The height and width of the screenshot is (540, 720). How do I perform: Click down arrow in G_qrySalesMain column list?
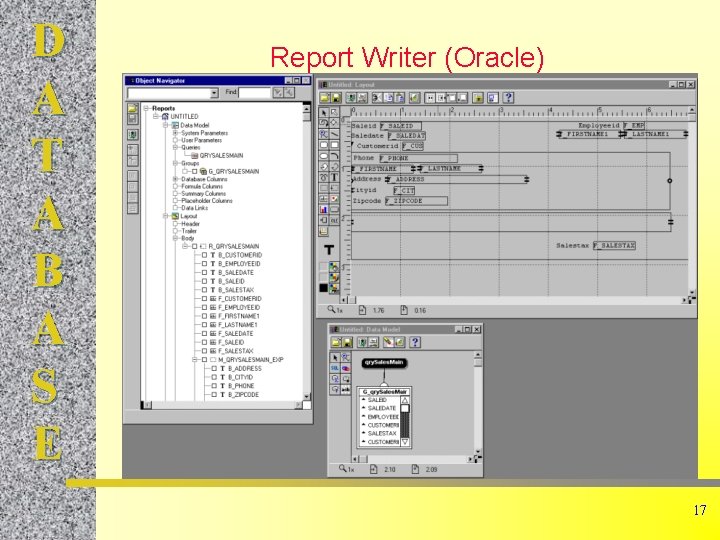[405, 442]
